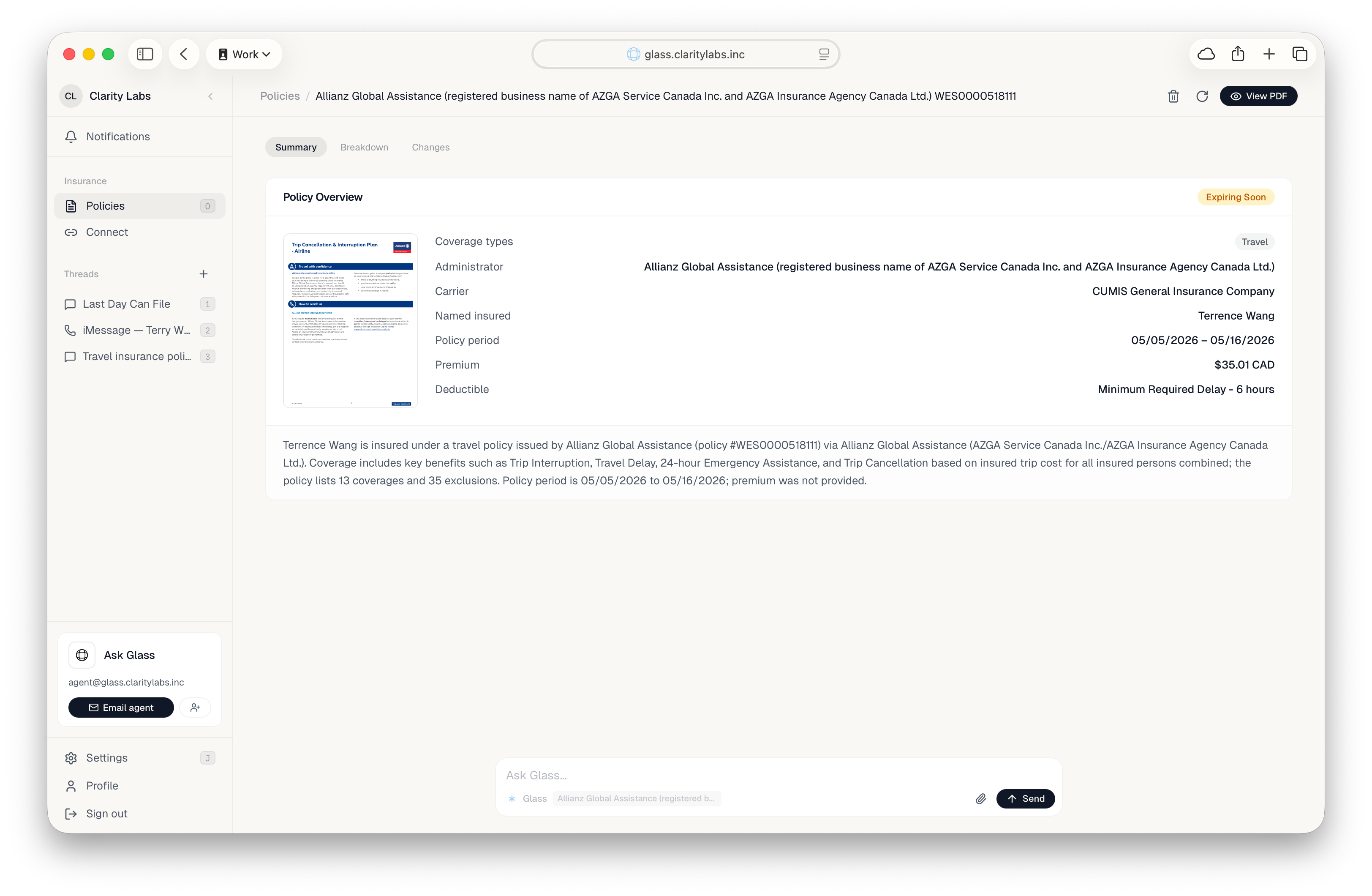Screen dimensions: 1372x896
Task: Switch to the Summary tab
Action: (296, 147)
